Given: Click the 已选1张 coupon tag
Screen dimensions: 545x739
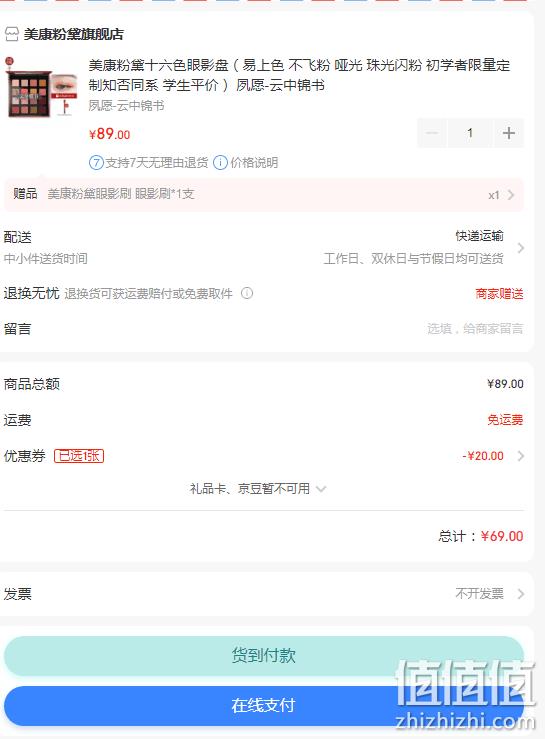Looking at the screenshot, I should (79, 456).
